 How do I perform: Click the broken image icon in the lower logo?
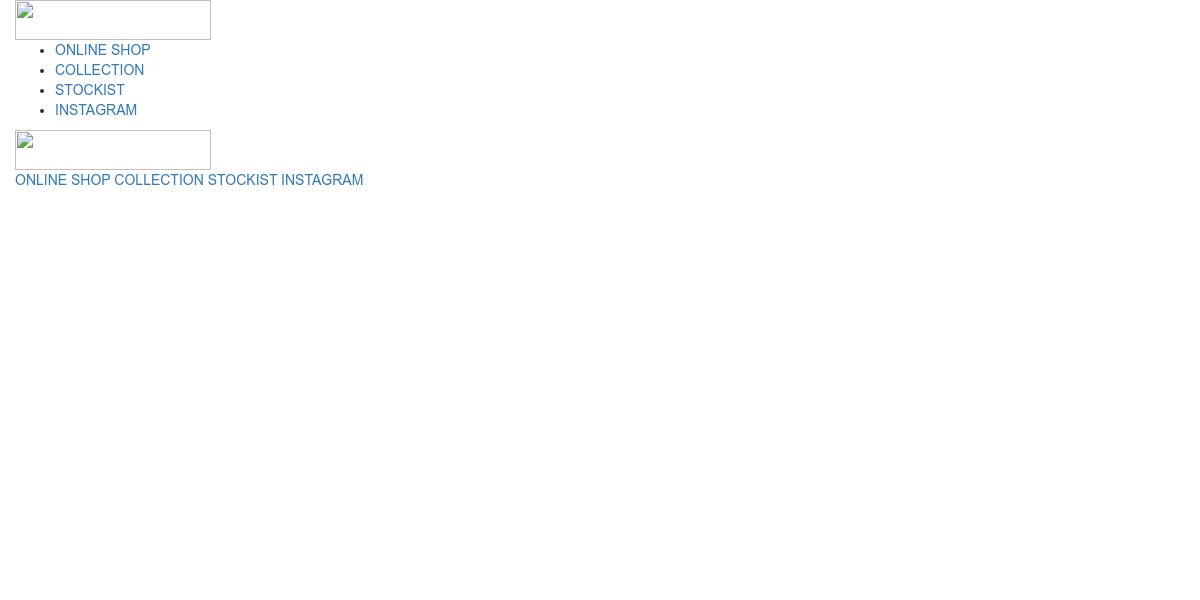pos(25,141)
